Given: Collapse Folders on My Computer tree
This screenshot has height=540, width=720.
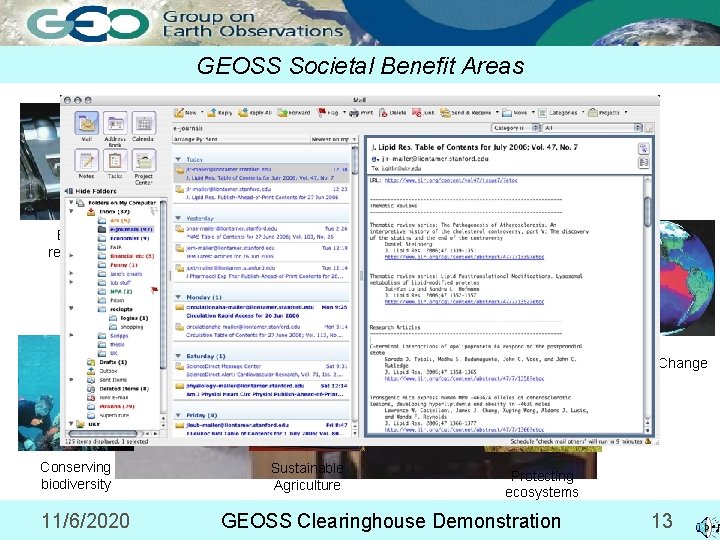Looking at the screenshot, I should coord(71,202).
